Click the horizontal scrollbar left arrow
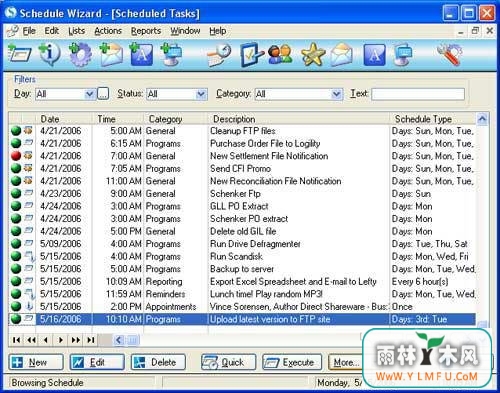This screenshot has height=393, width=500. 118,340
